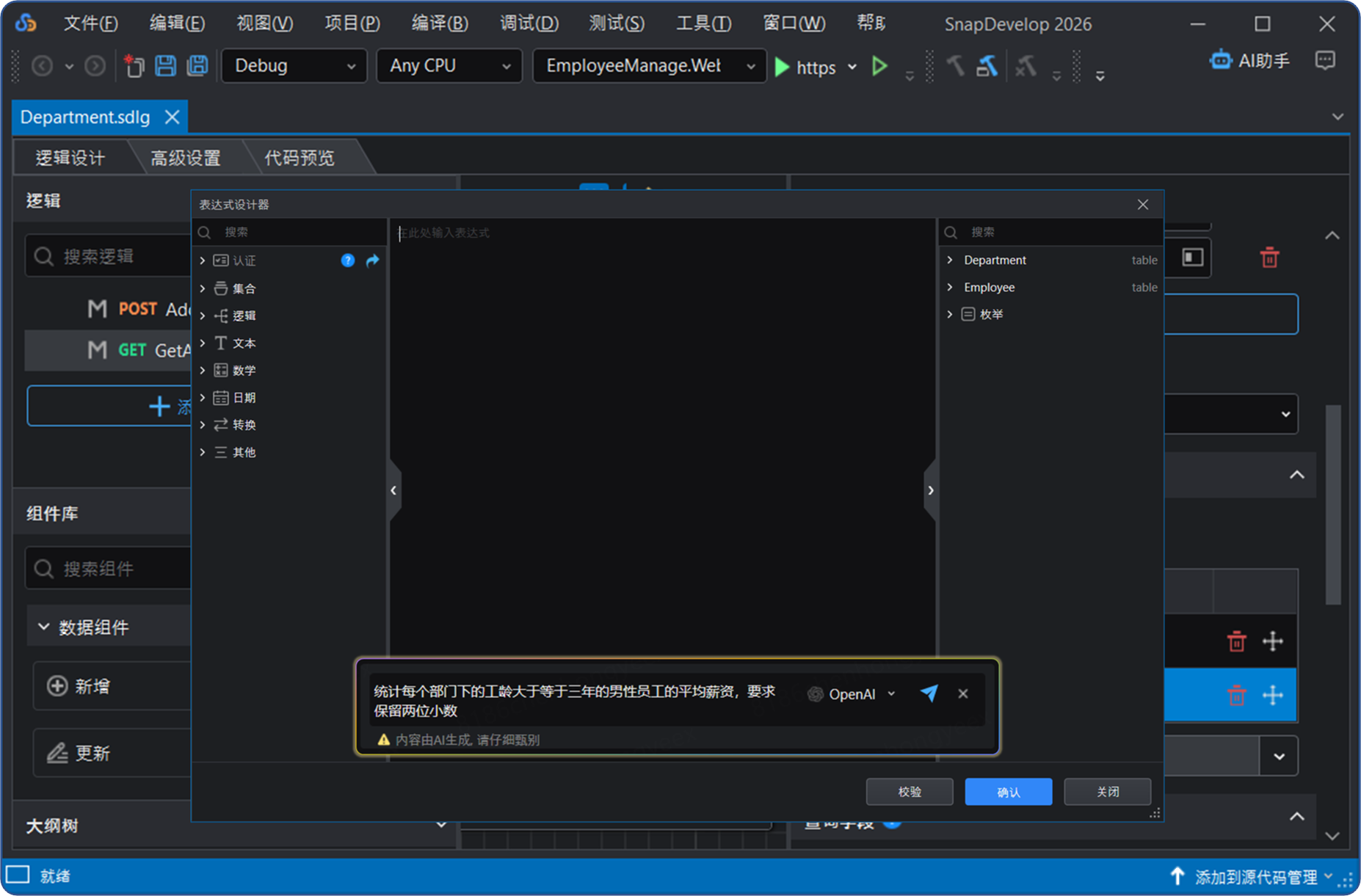Toggle the layout panel icon near trash
Screen dimensions: 1361x896
pyautogui.click(x=1193, y=258)
